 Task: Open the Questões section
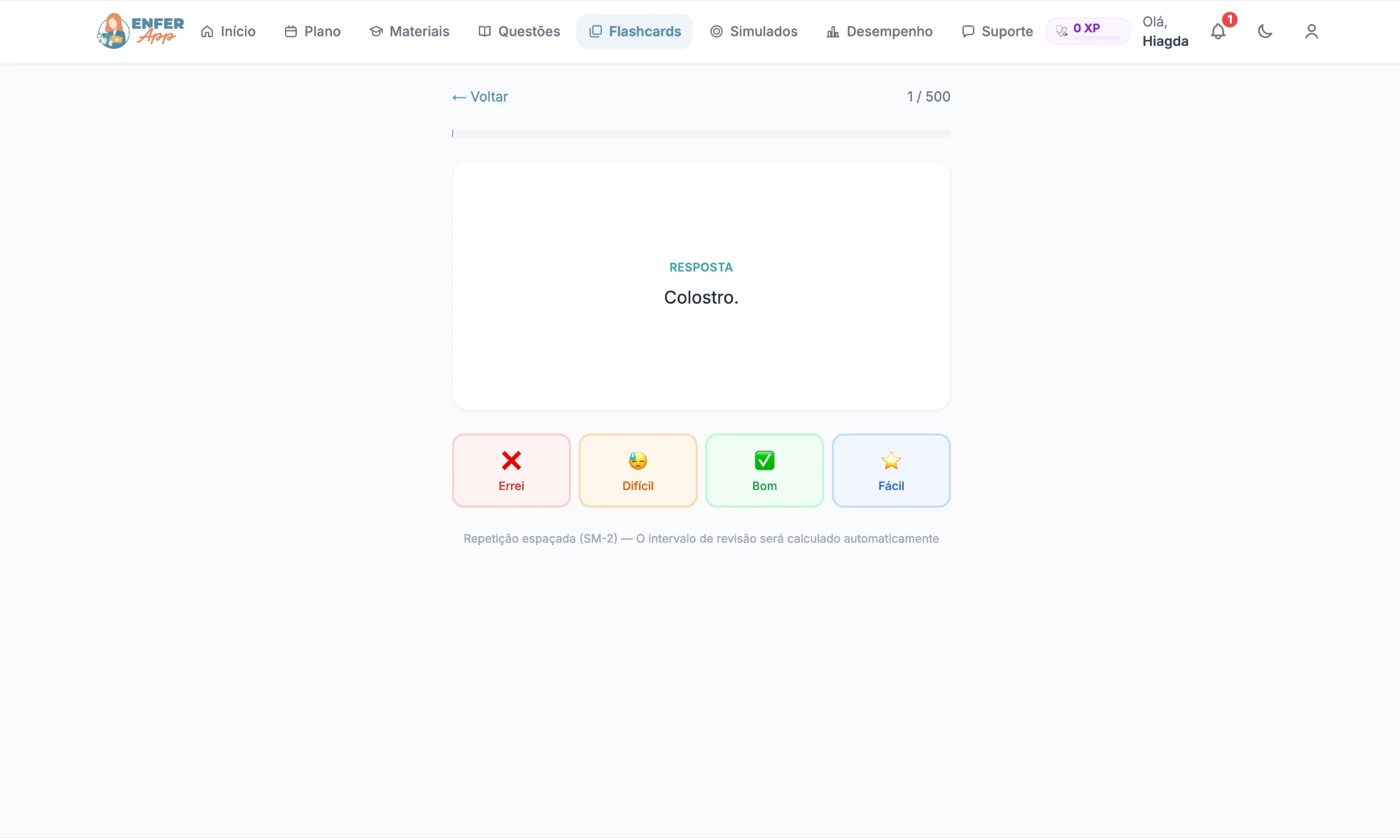pos(519,31)
